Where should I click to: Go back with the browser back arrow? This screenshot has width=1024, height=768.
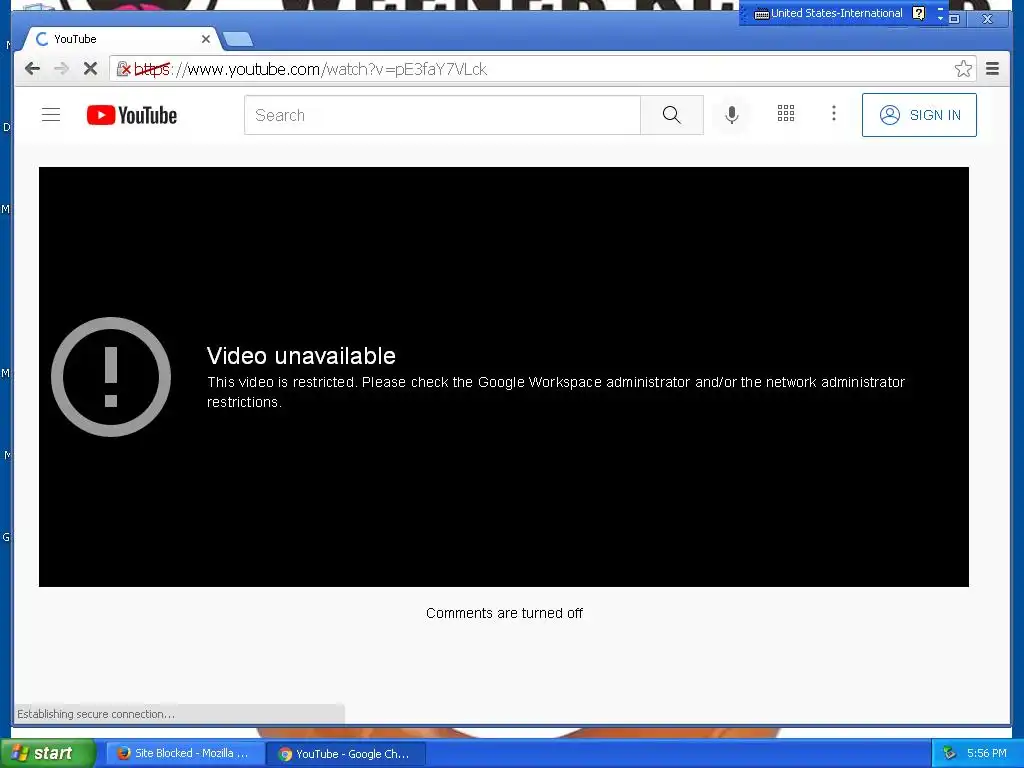[x=32, y=69]
